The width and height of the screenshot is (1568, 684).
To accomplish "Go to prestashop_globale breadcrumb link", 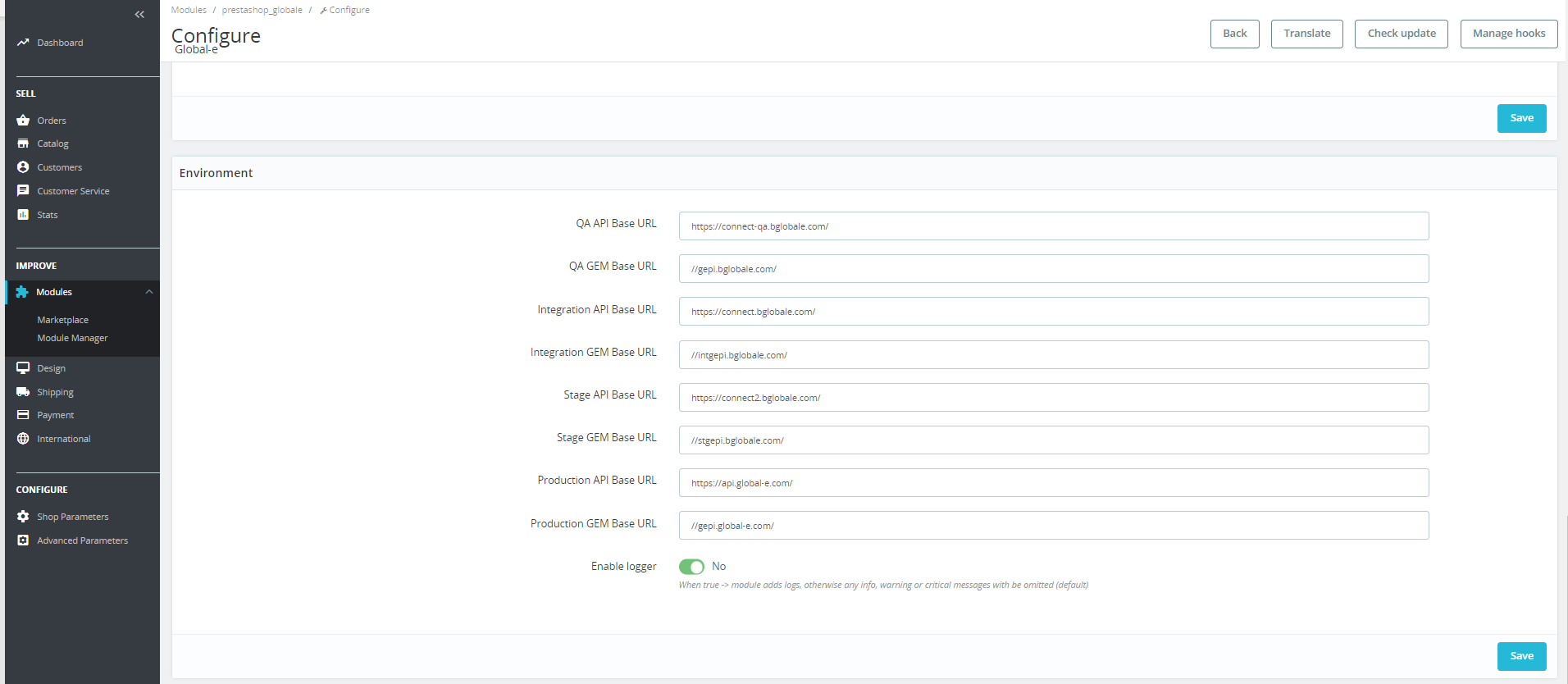I will 262,10.
